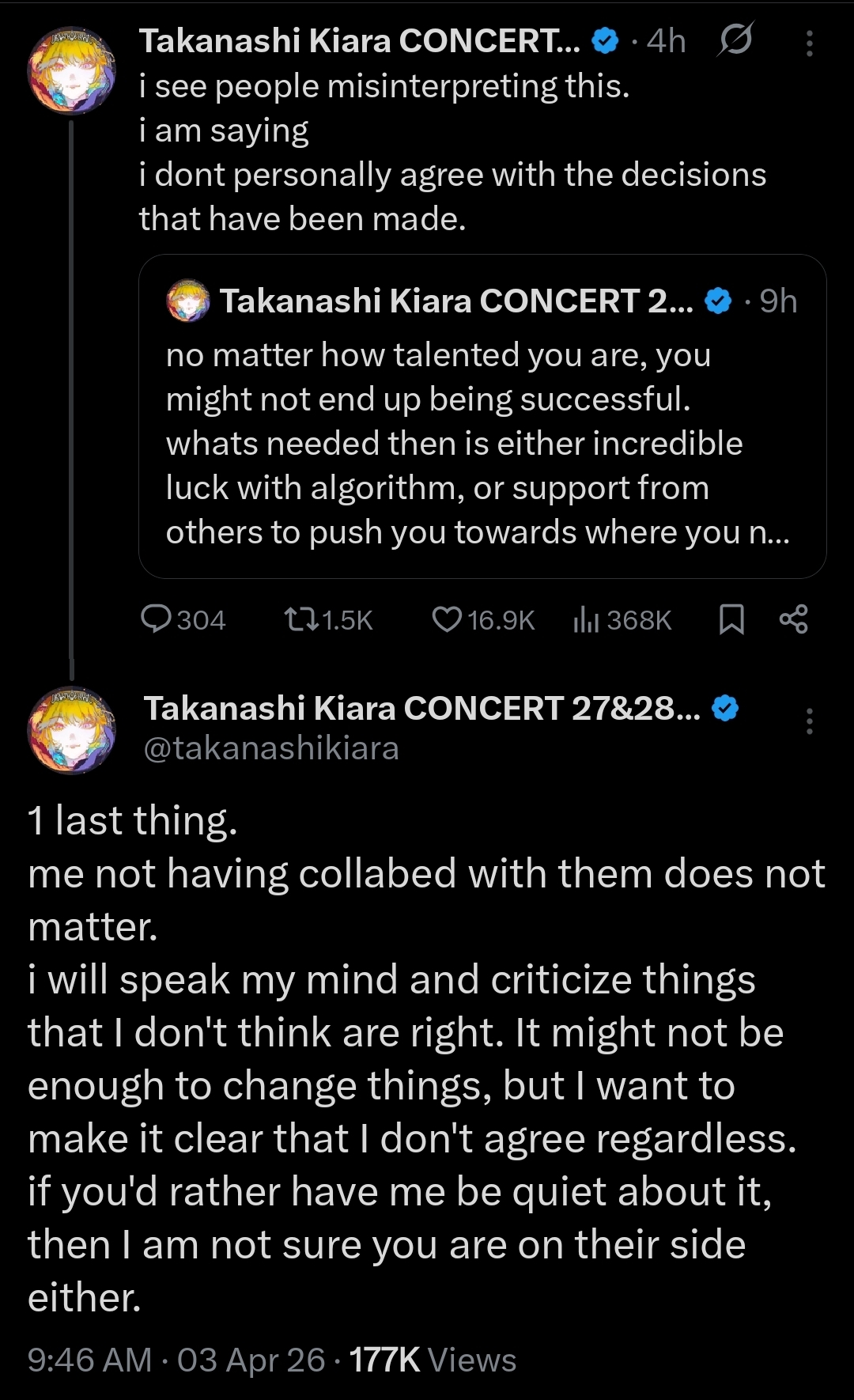Image resolution: width=854 pixels, height=1400 pixels.
Task: Open the quoted tweet about being talented
Action: point(482,416)
